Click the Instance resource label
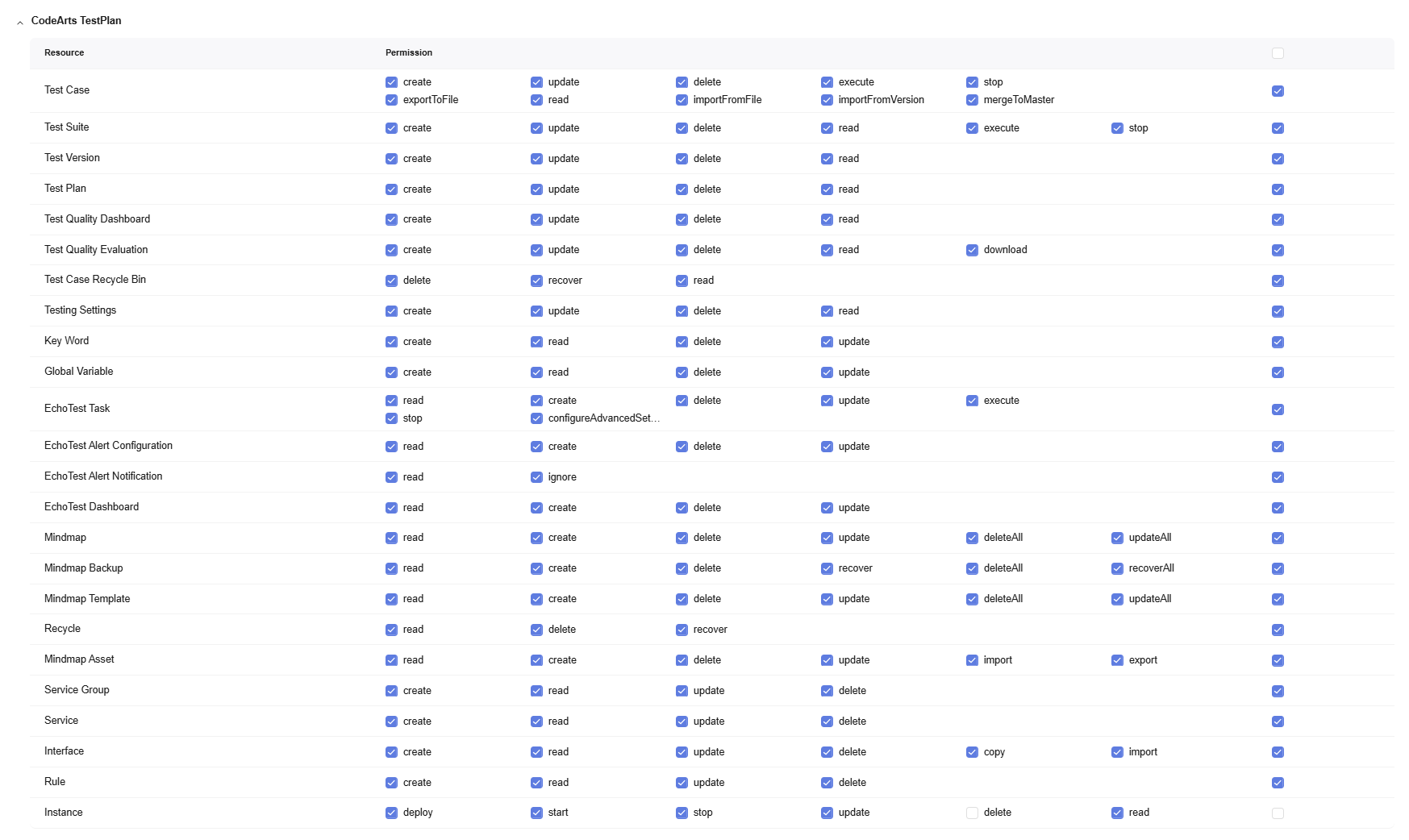The width and height of the screenshot is (1409, 840). pyautogui.click(x=63, y=813)
